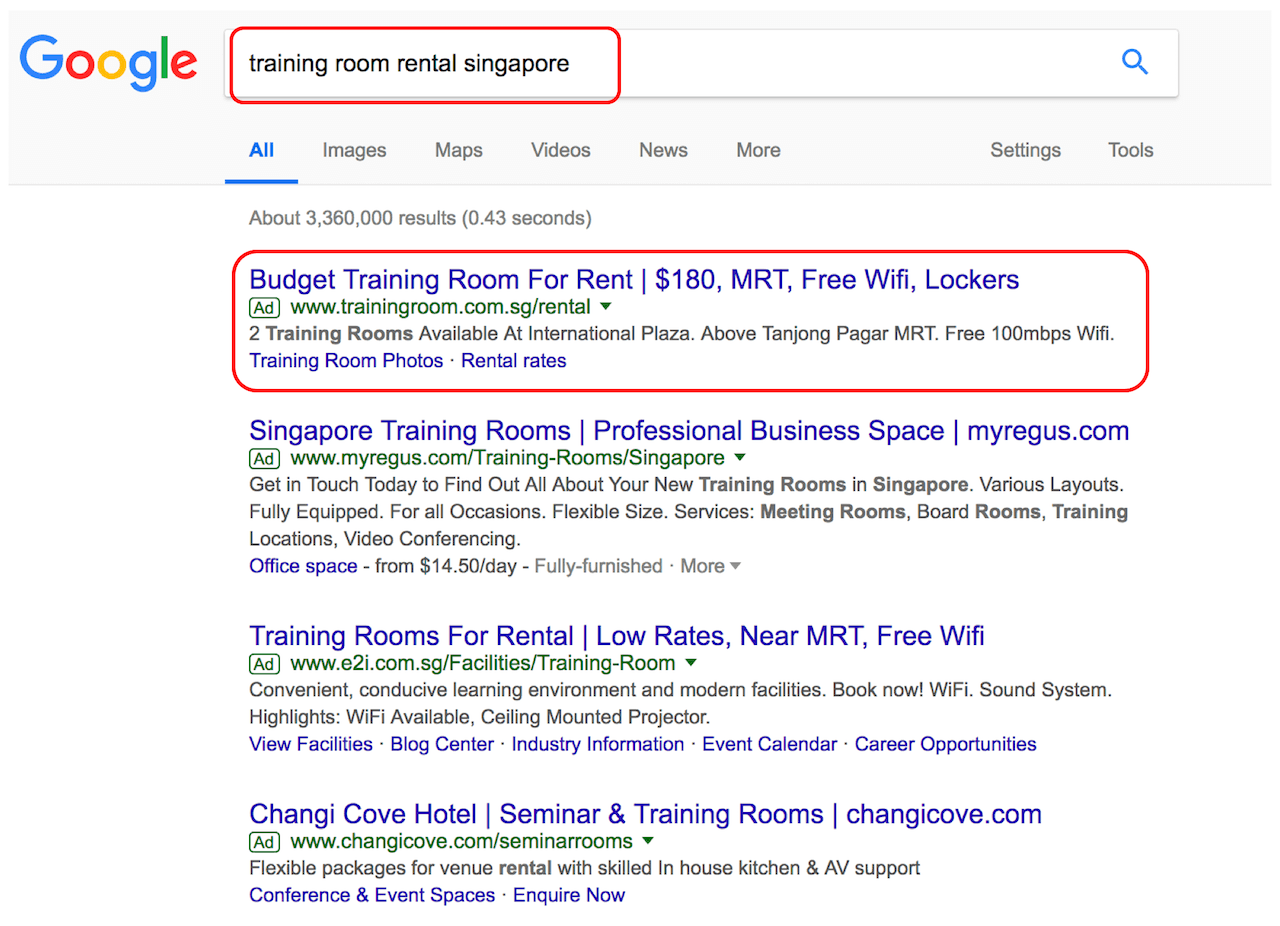
Task: Expand the arrow beside the myregus.com URL
Action: [740, 458]
